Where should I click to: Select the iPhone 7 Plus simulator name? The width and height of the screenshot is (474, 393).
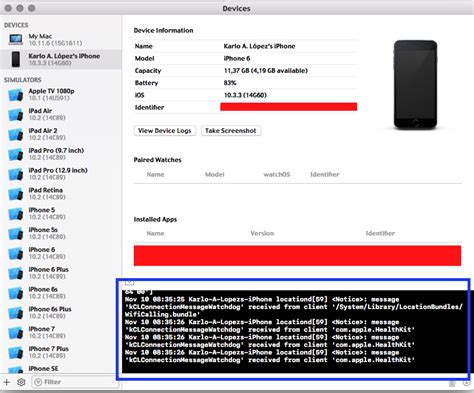(49, 349)
